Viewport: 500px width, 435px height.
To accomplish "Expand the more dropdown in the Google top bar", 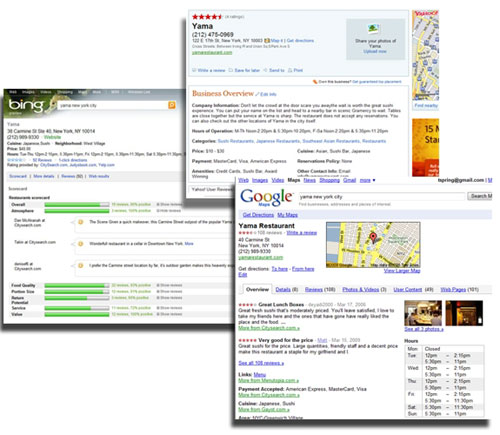I will click(x=367, y=180).
